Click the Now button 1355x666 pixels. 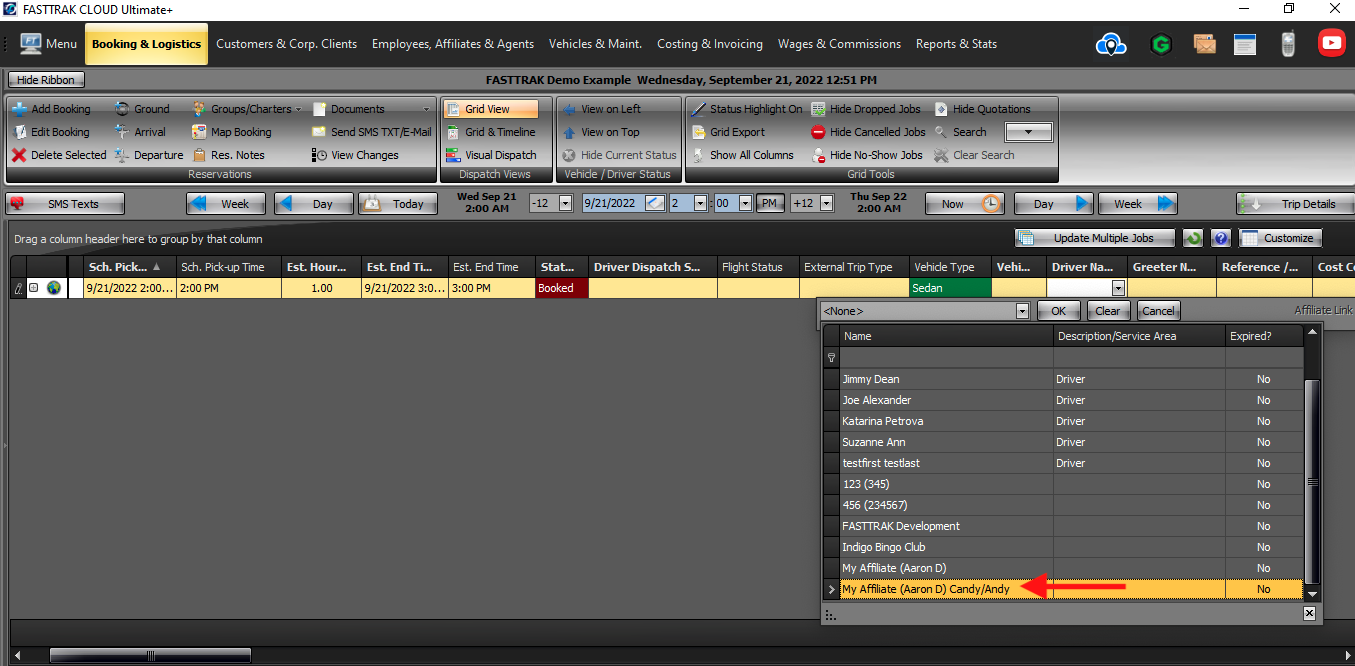965,204
